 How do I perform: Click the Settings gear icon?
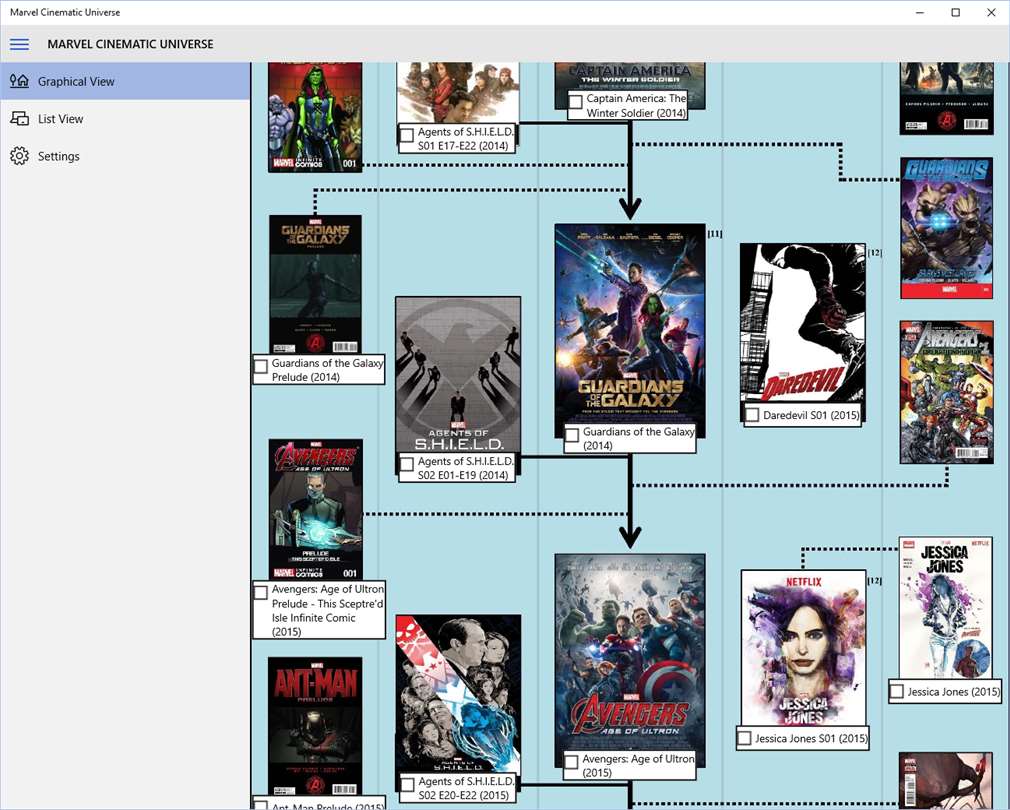tap(19, 156)
